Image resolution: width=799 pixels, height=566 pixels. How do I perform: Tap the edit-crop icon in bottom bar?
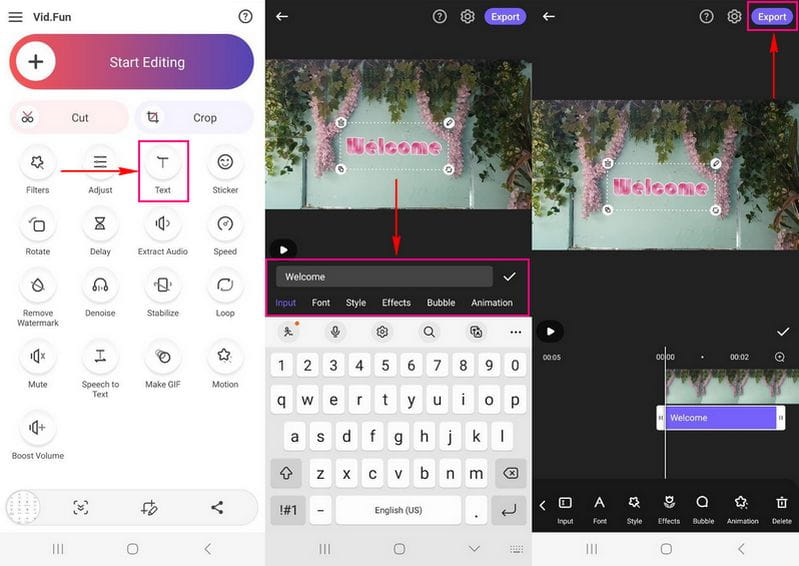[149, 507]
